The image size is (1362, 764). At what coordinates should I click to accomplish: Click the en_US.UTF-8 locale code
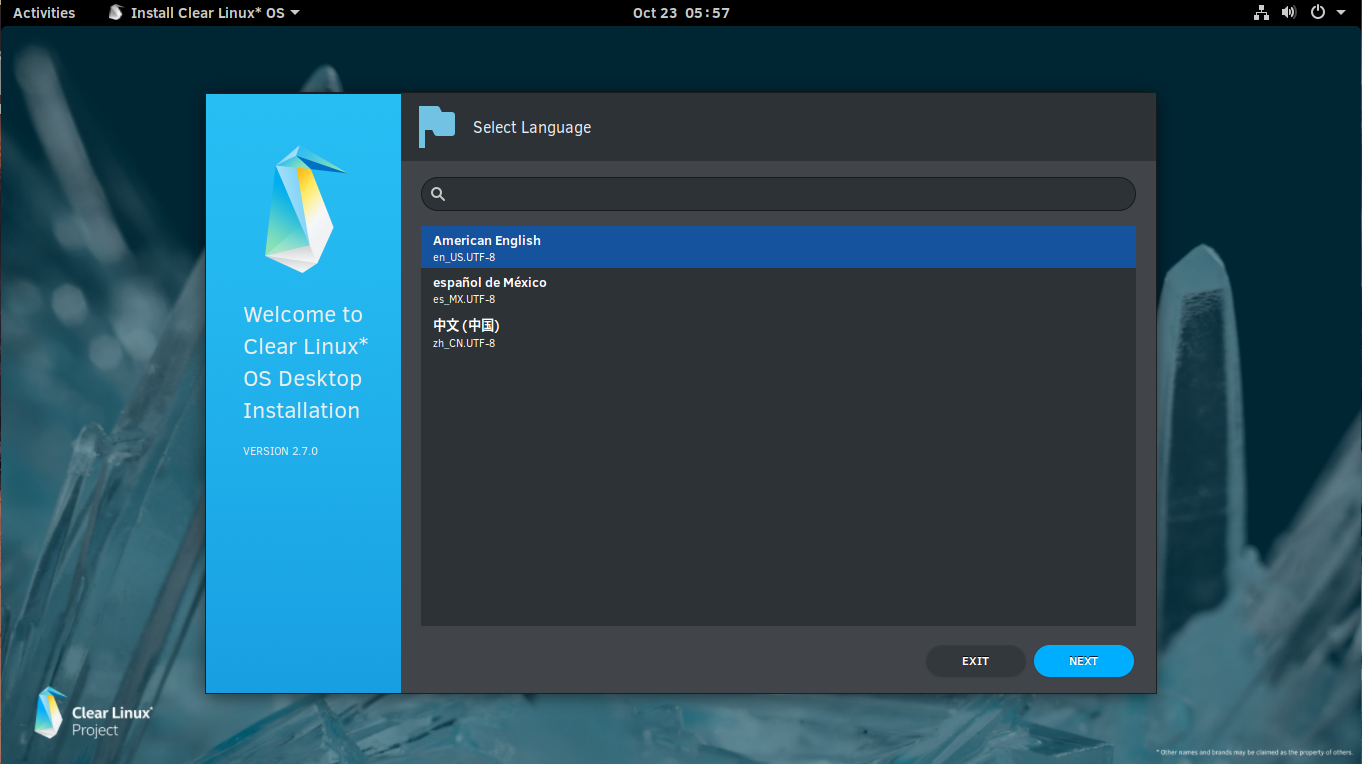tap(464, 257)
